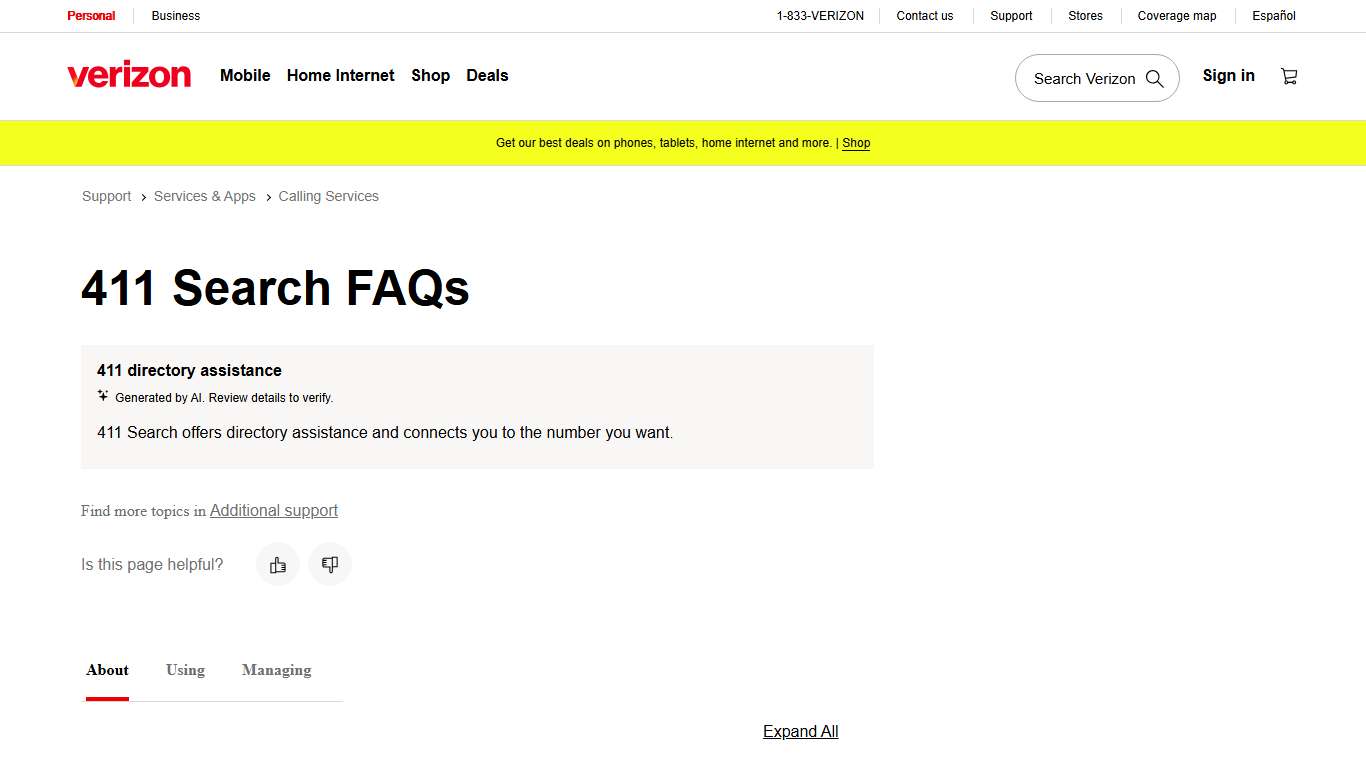Open the Home Internet menu
Viewport: 1366px width, 768px height.
[x=340, y=75]
